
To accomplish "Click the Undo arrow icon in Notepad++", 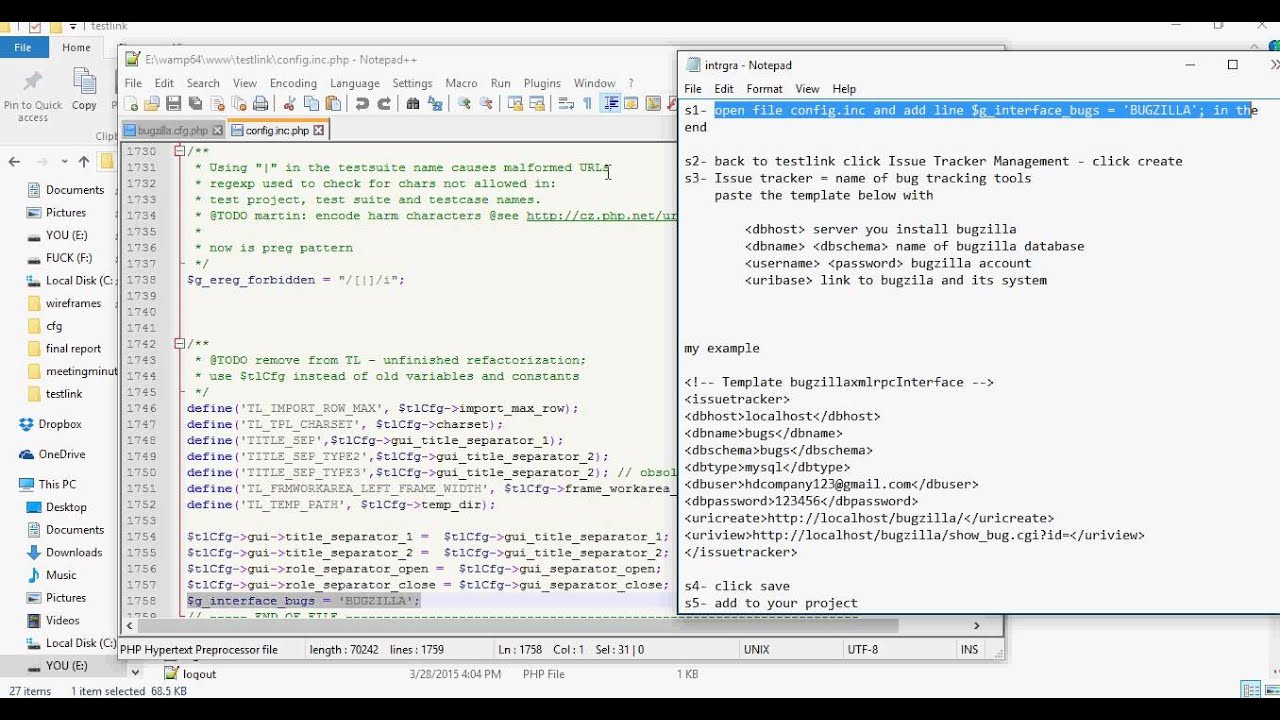I will point(362,103).
